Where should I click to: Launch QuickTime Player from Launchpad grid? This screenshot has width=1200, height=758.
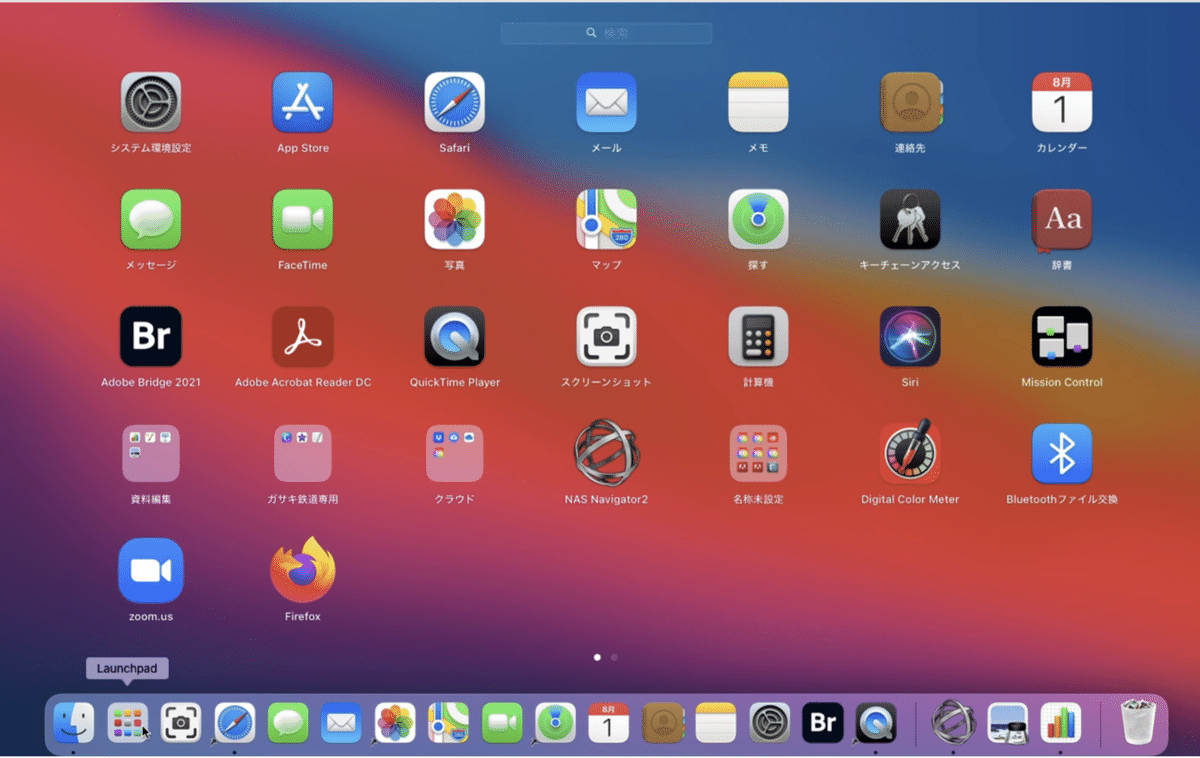(455, 336)
